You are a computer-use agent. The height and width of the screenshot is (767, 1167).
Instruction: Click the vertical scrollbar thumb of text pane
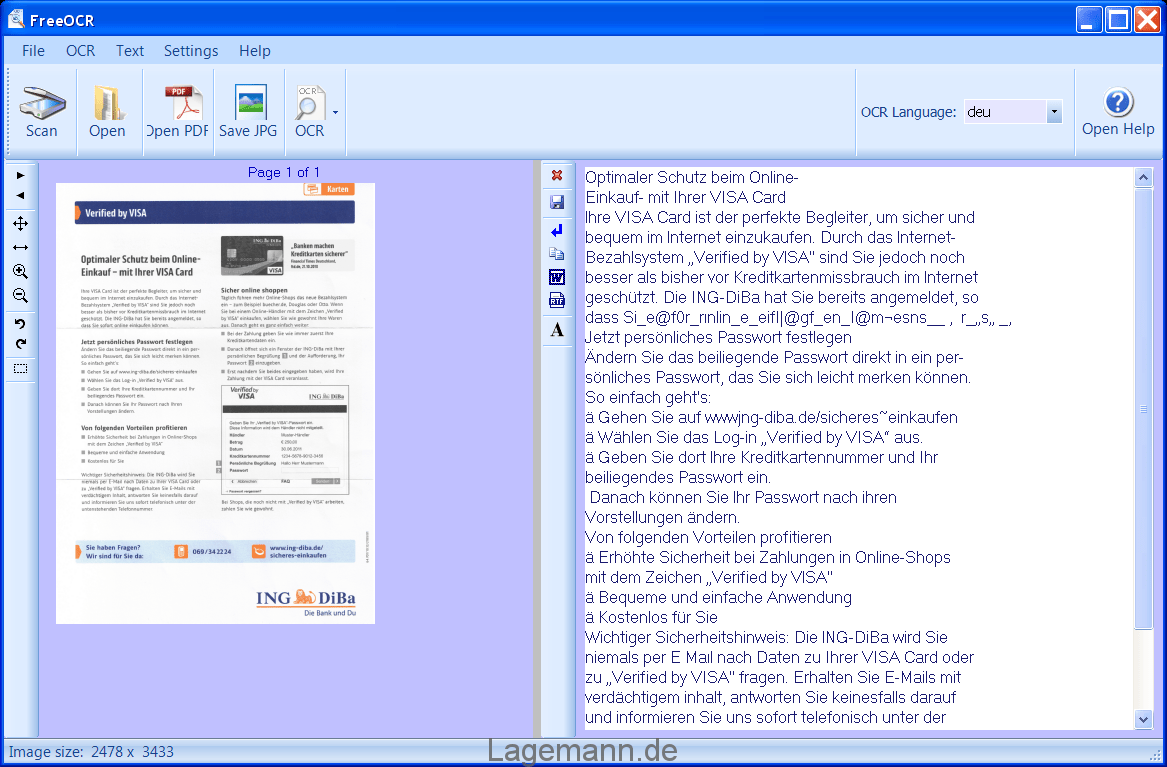1144,408
